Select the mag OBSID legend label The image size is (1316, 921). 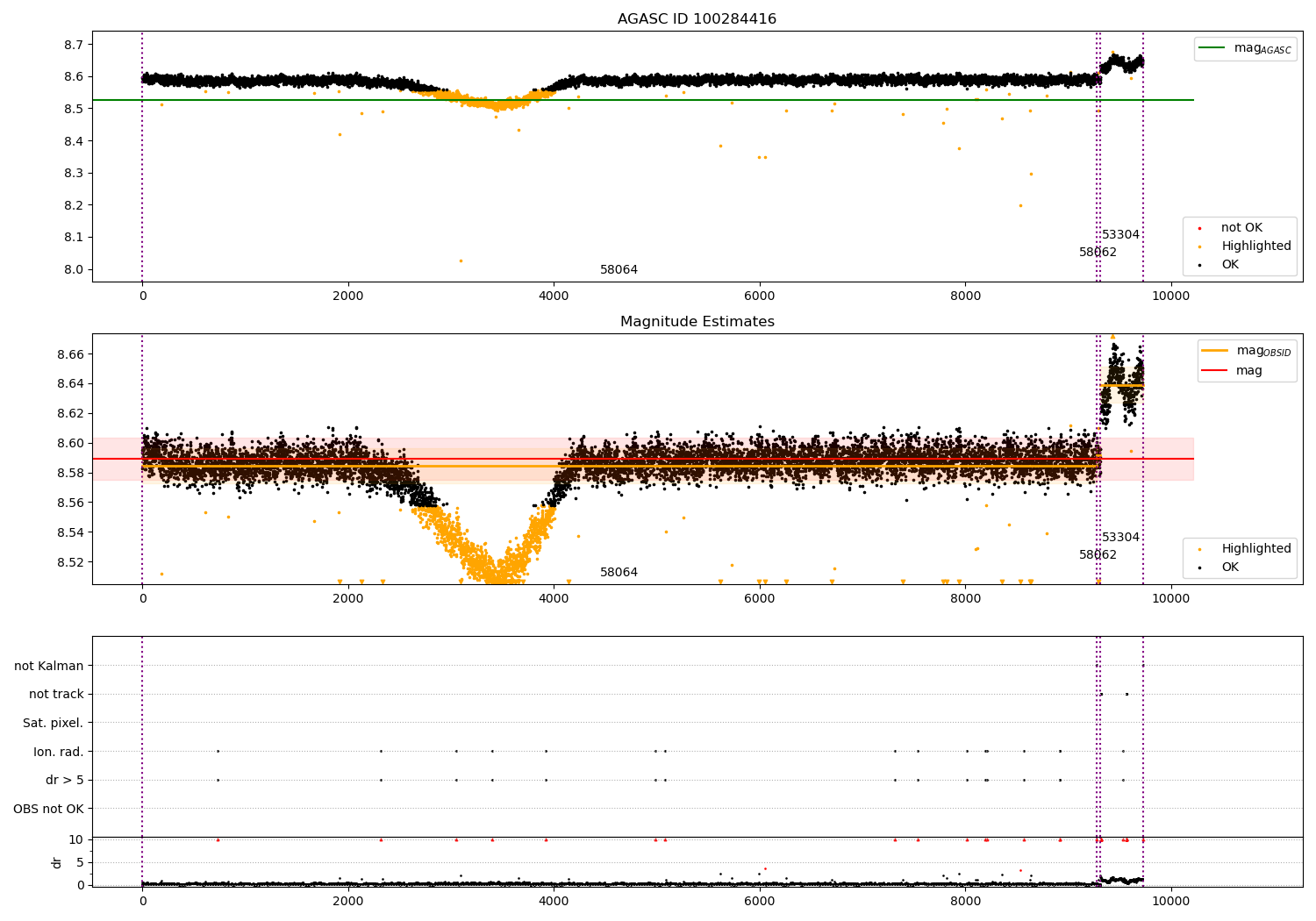(1264, 351)
